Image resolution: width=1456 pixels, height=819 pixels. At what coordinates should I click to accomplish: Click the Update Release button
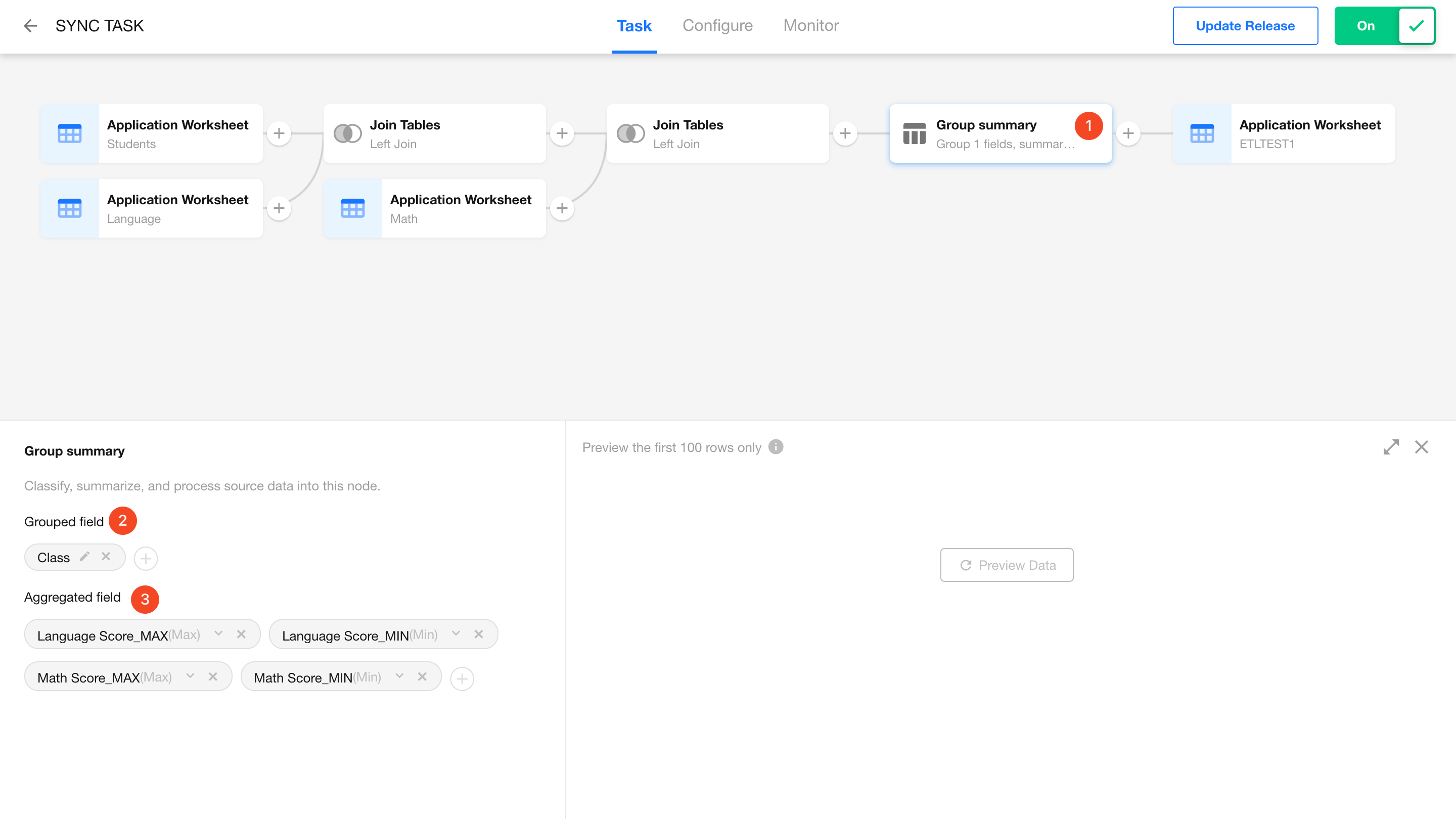[1245, 26]
